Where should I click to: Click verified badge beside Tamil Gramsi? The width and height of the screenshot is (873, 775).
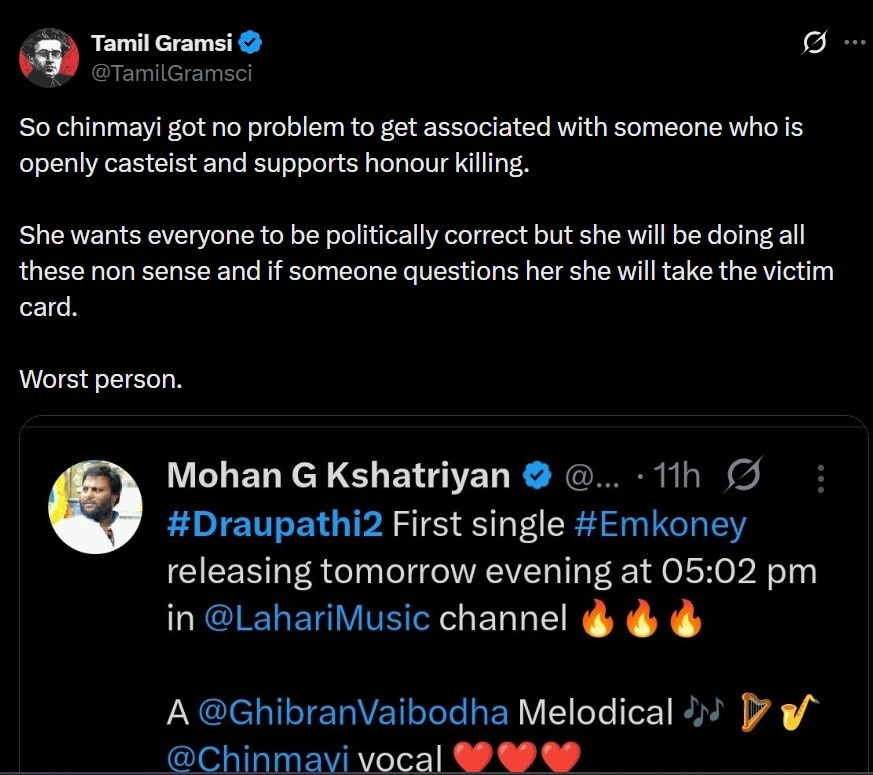click(252, 43)
